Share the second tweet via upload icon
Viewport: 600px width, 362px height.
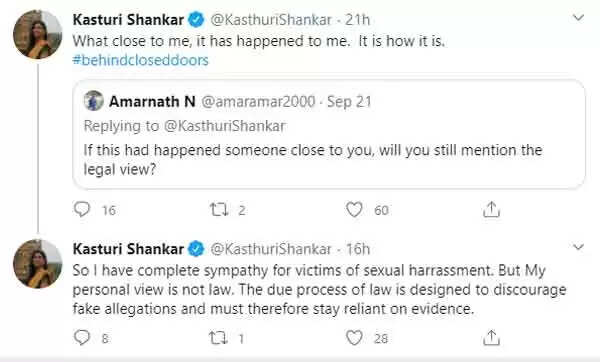click(491, 338)
